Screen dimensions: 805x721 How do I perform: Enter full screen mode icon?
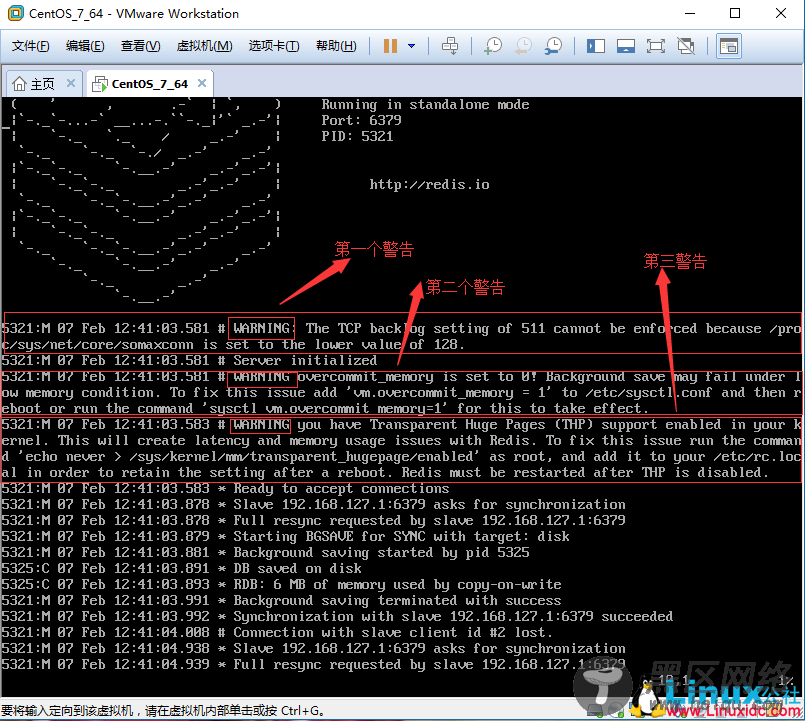[656, 46]
